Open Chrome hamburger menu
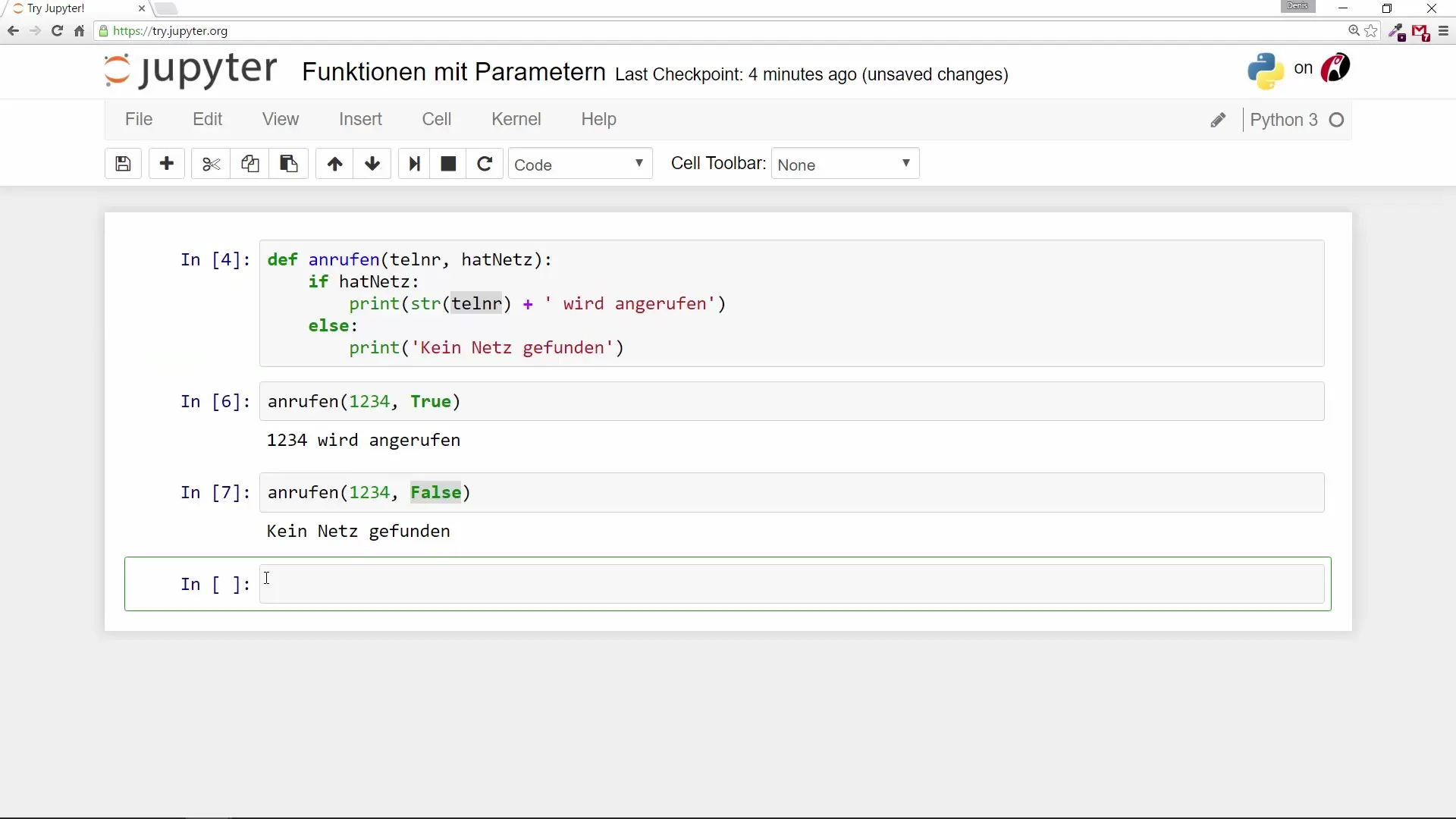The height and width of the screenshot is (819, 1456). pyautogui.click(x=1443, y=31)
